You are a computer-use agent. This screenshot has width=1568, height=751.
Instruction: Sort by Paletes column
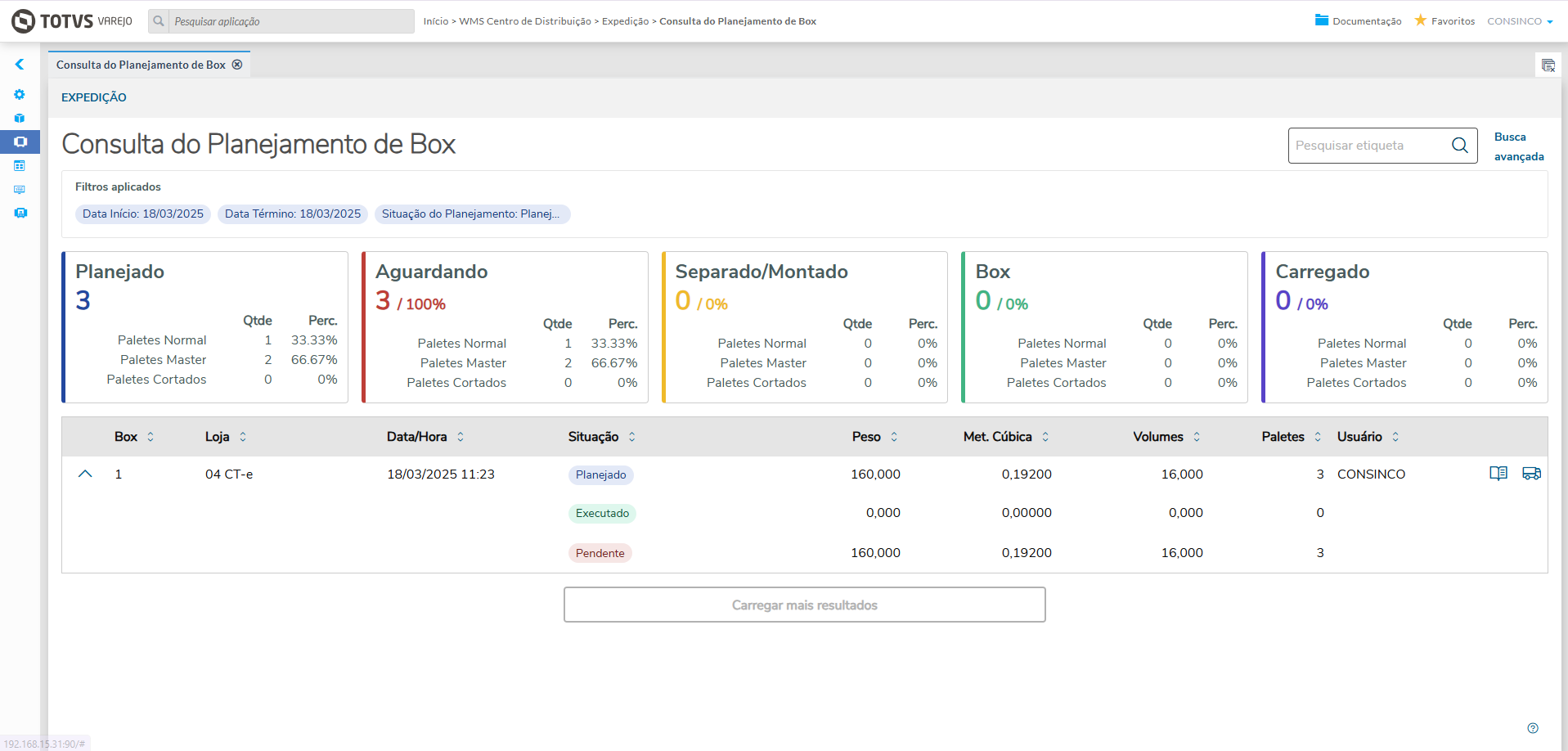(1318, 437)
